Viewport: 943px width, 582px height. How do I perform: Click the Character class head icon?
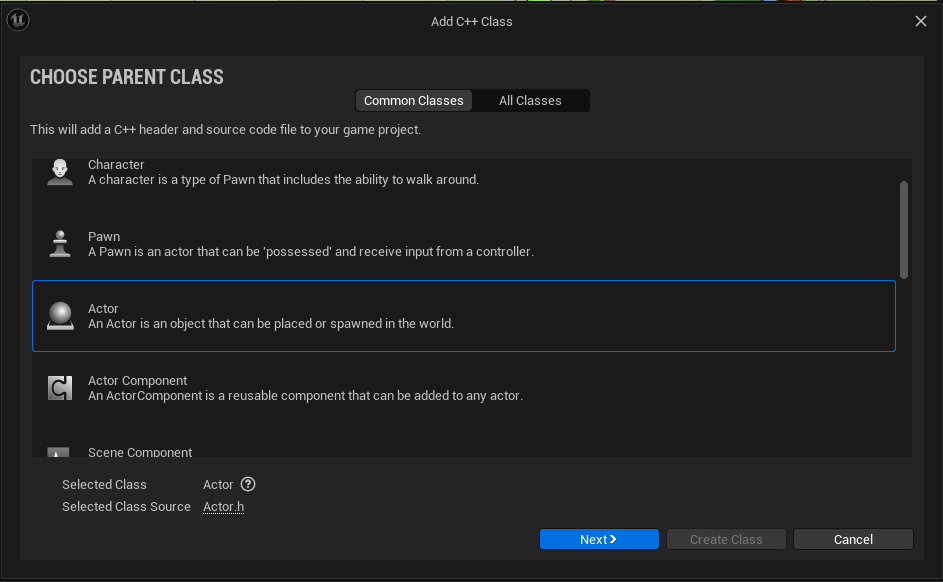pyautogui.click(x=60, y=172)
